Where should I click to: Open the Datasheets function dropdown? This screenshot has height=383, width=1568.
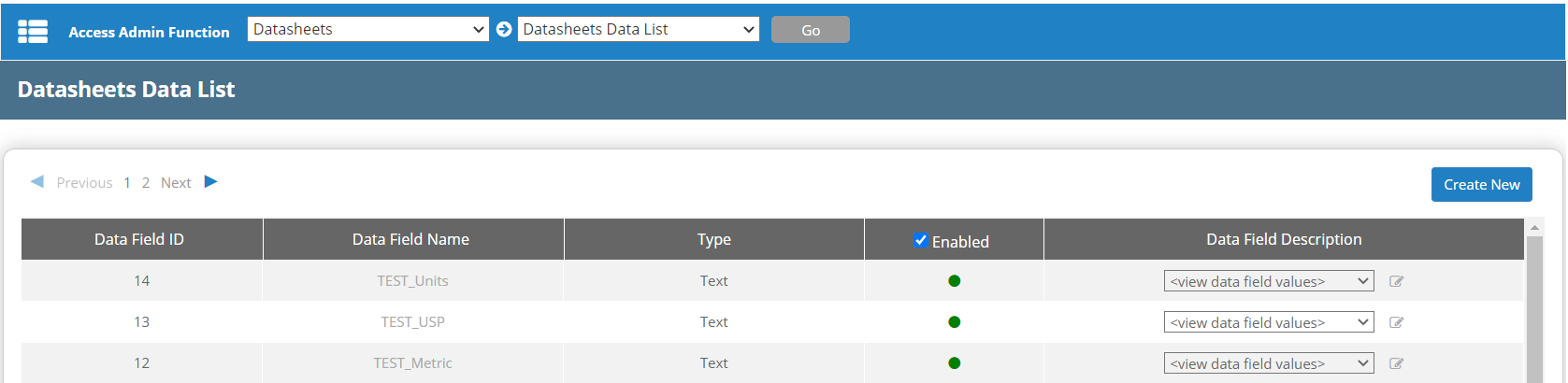(367, 30)
